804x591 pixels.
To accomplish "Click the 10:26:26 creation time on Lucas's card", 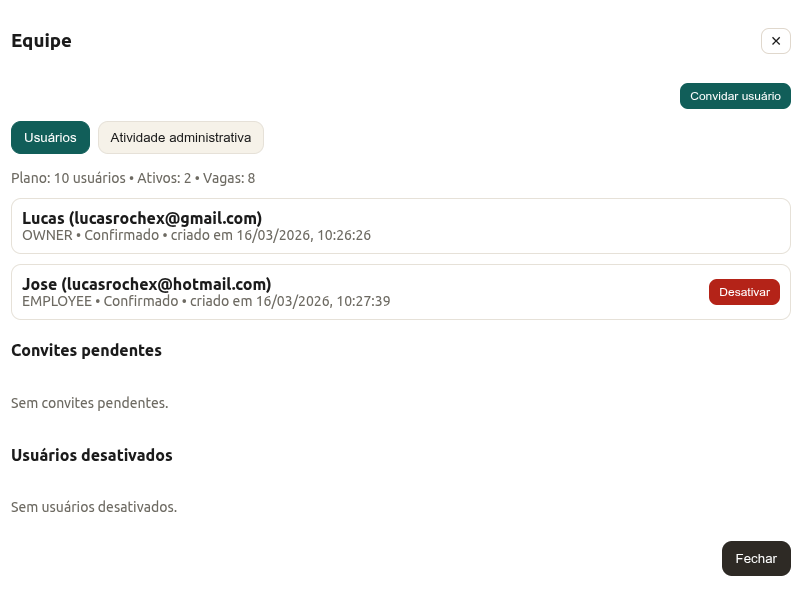I will (343, 236).
